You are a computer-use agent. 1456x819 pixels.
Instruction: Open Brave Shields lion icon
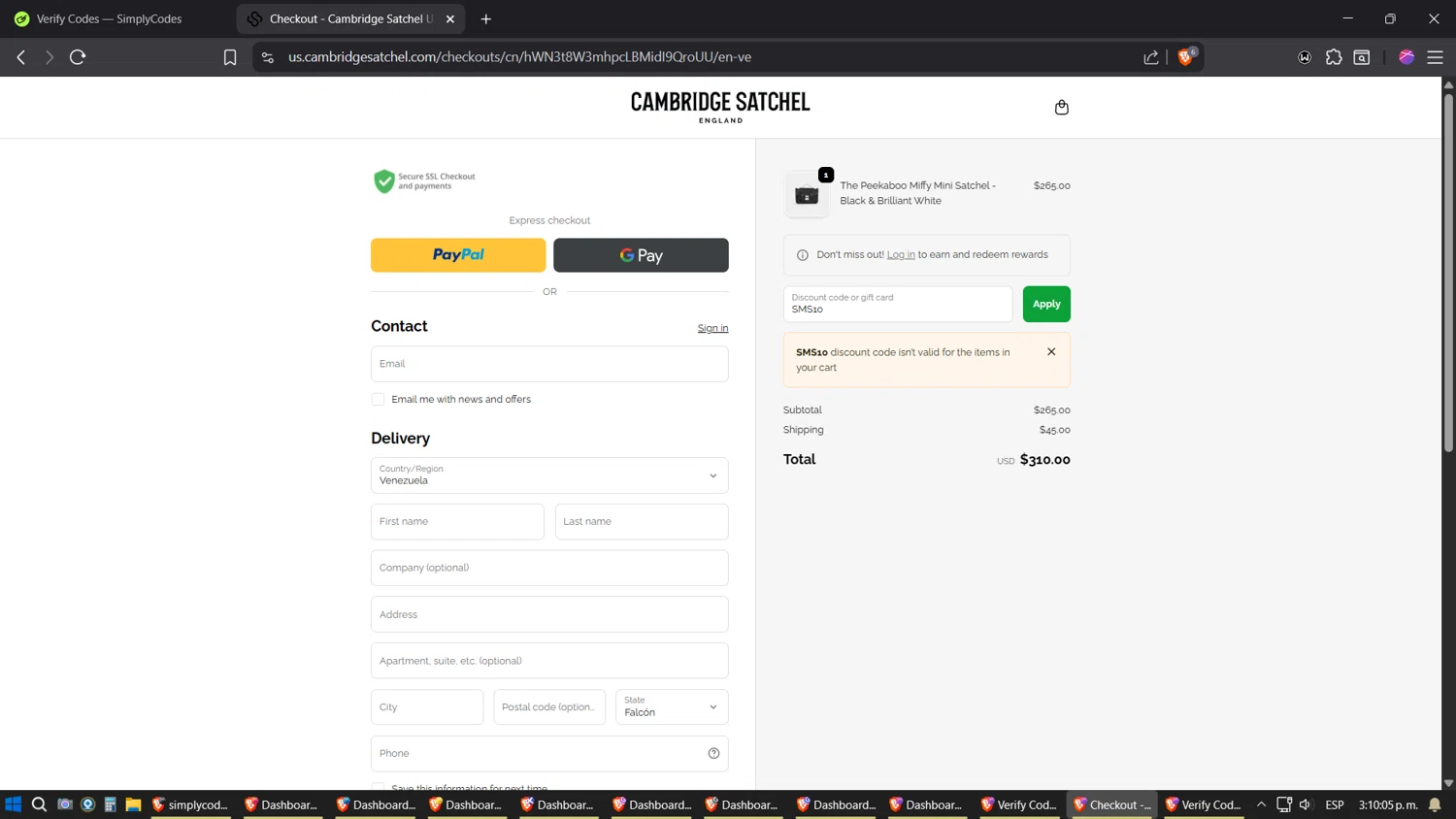[1185, 57]
